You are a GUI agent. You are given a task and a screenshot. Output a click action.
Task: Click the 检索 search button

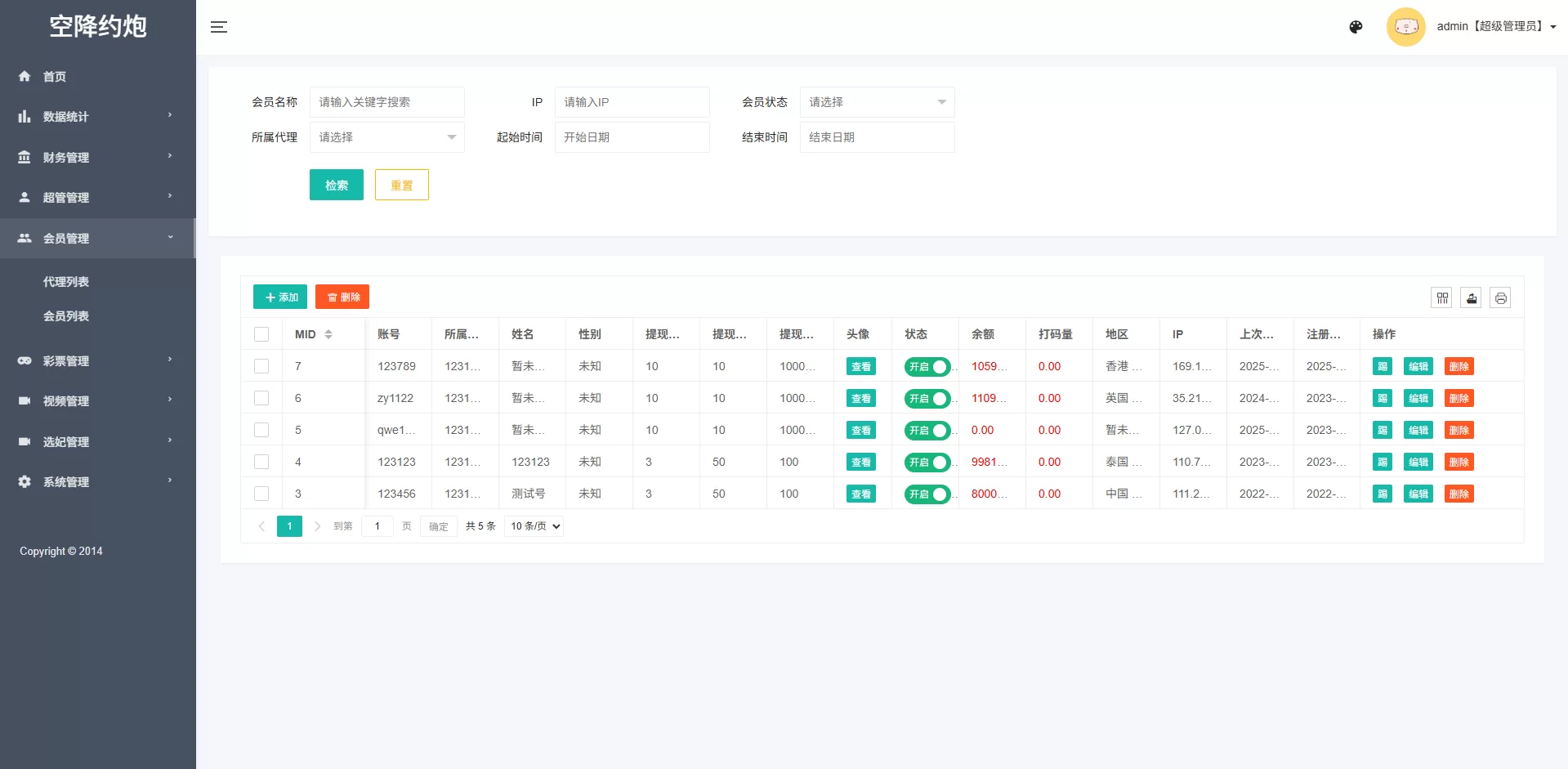(x=336, y=185)
